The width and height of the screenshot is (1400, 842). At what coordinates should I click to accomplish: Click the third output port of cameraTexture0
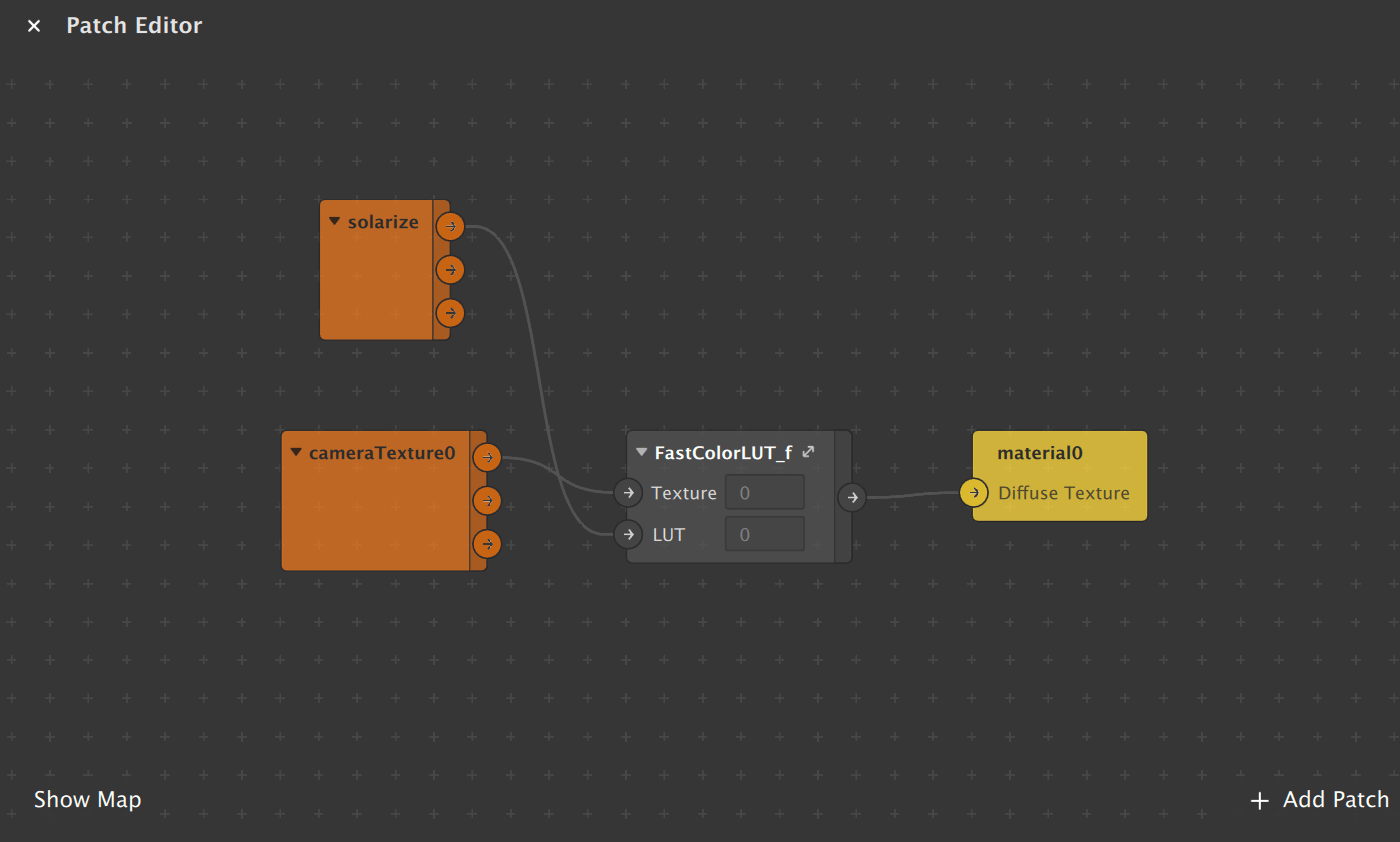[486, 544]
